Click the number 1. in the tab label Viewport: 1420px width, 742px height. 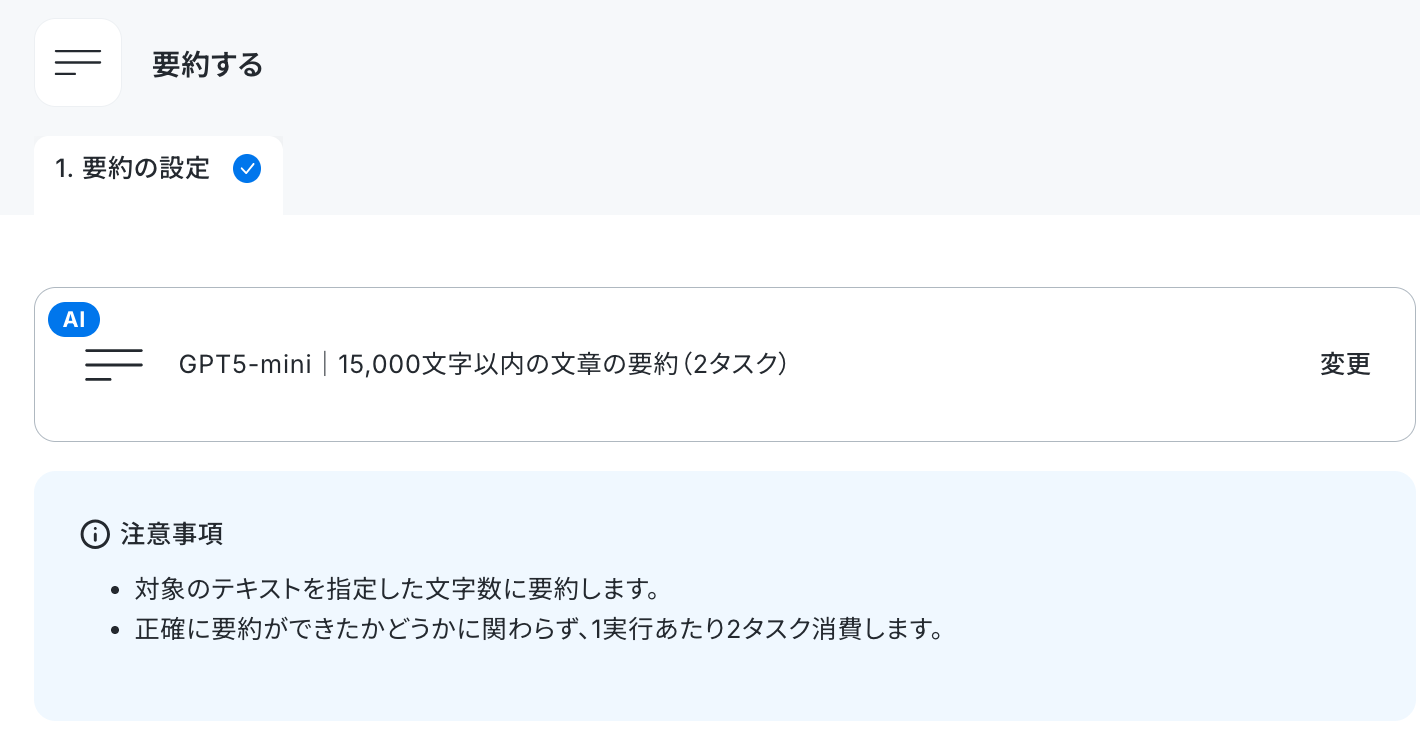point(65,169)
